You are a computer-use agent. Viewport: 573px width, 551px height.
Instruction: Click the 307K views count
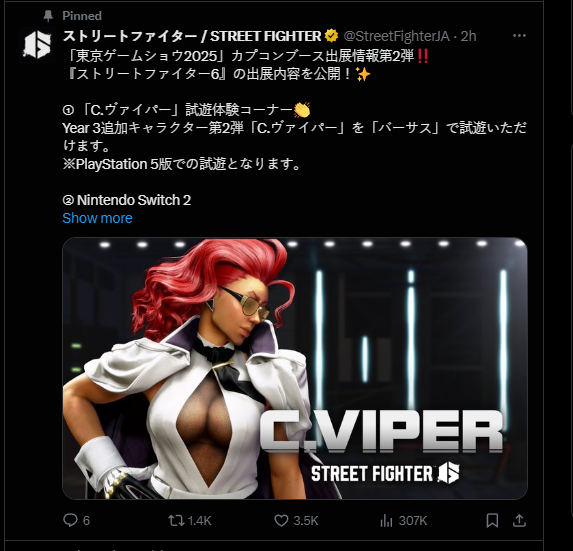point(413,521)
